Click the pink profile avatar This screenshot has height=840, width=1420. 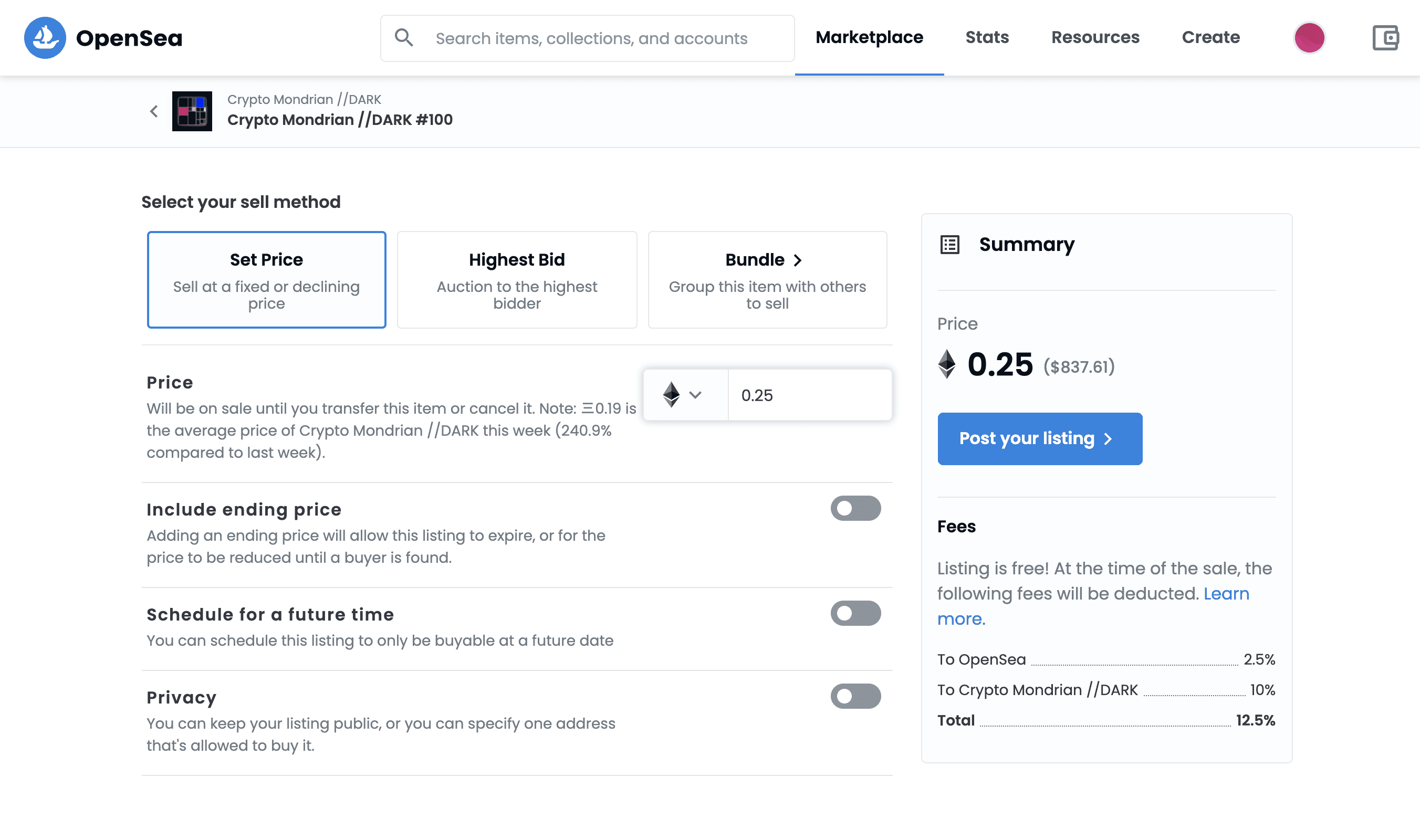(1309, 37)
